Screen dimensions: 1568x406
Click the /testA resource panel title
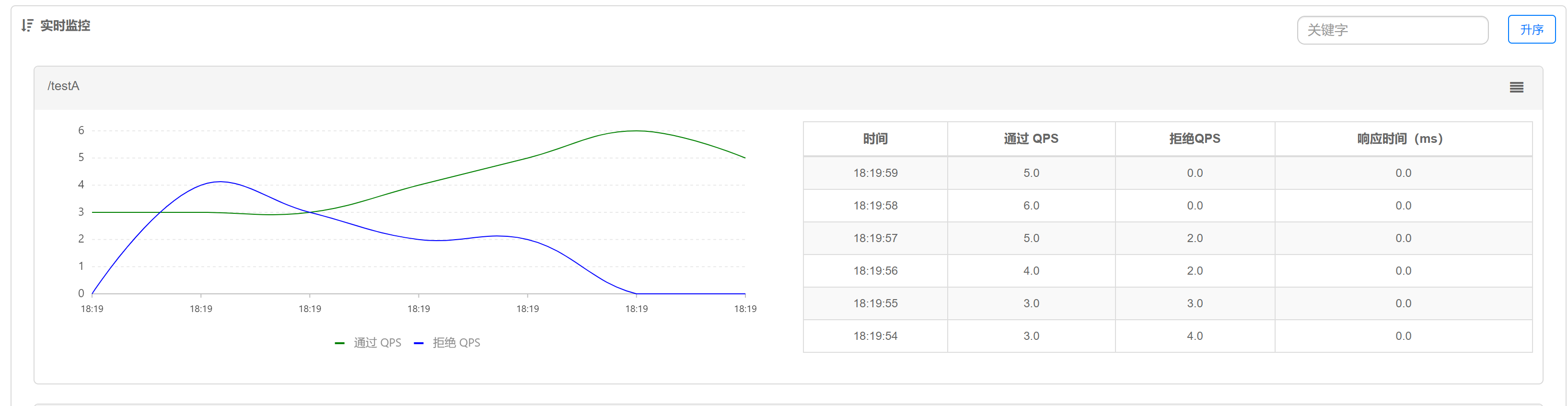tap(63, 86)
